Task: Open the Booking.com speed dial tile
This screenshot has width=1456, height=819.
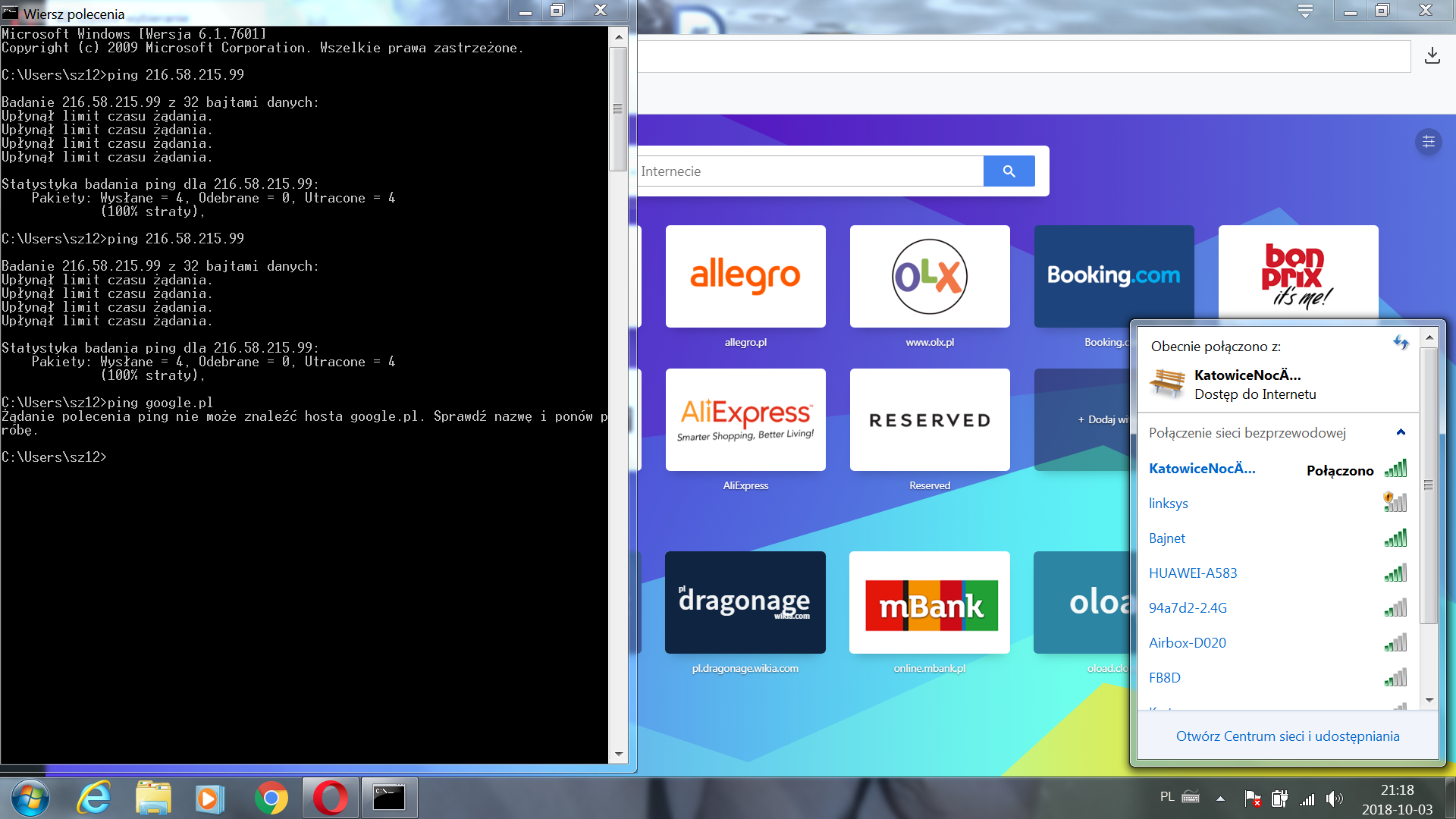Action: [1114, 277]
